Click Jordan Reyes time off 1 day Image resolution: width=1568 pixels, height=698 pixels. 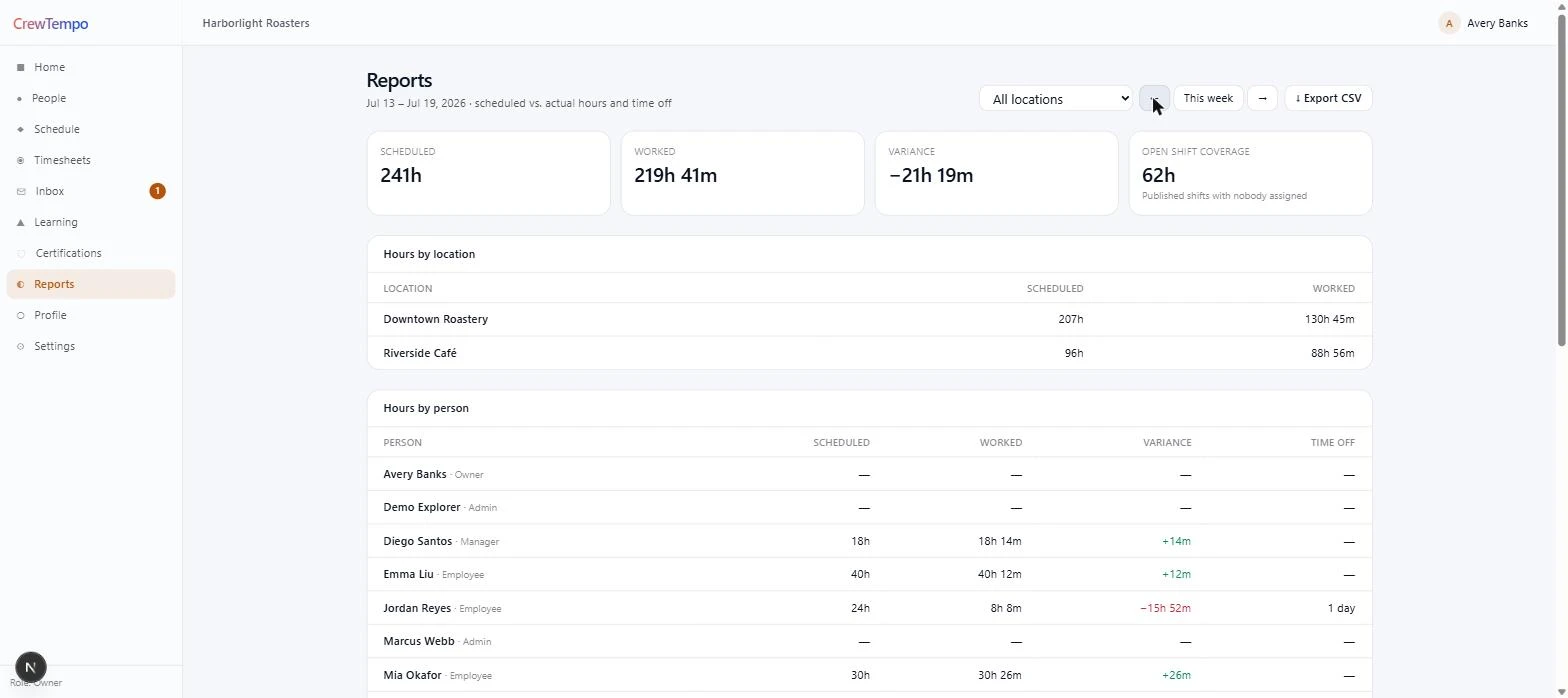tap(1341, 608)
